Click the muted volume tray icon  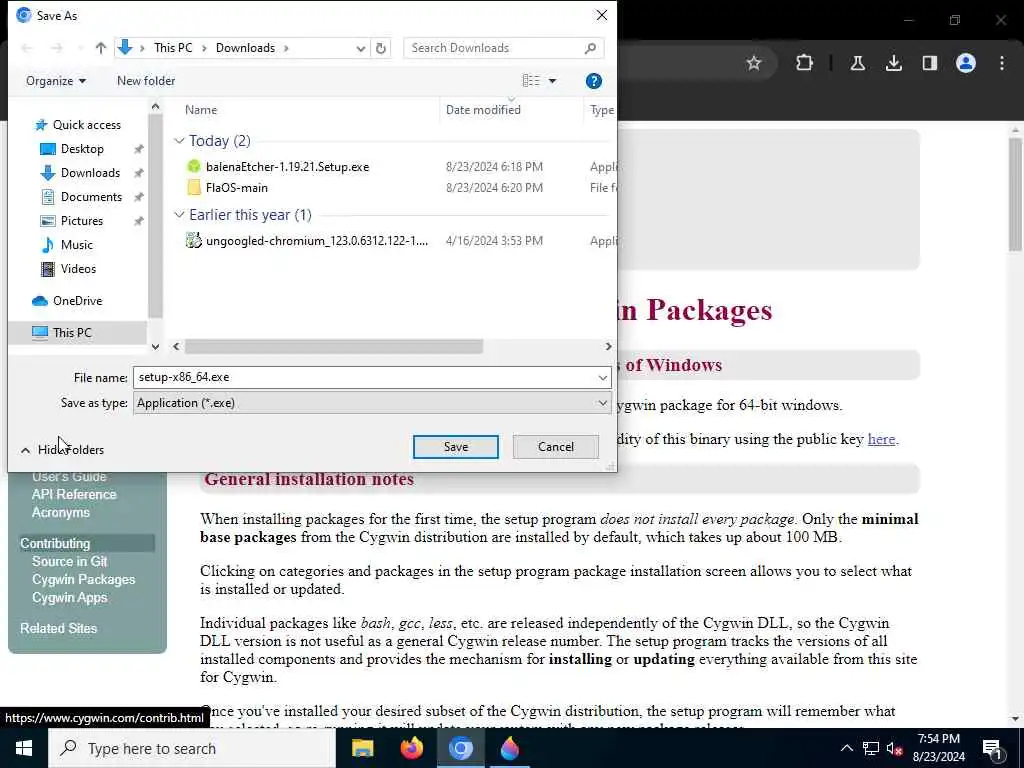895,748
